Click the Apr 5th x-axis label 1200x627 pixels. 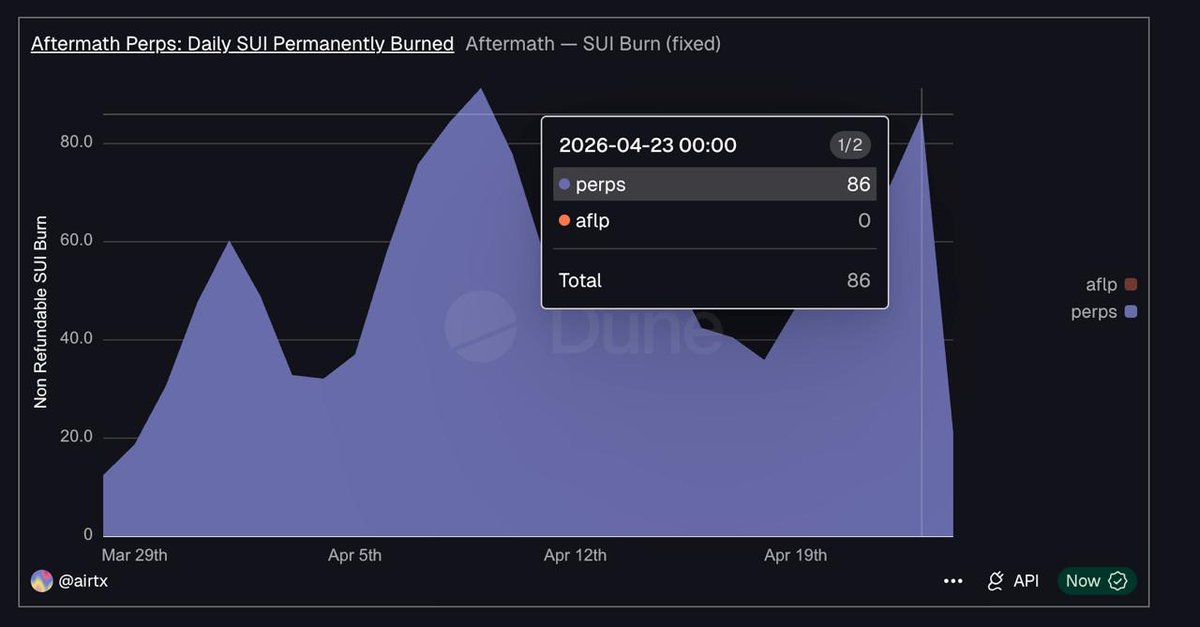[355, 555]
